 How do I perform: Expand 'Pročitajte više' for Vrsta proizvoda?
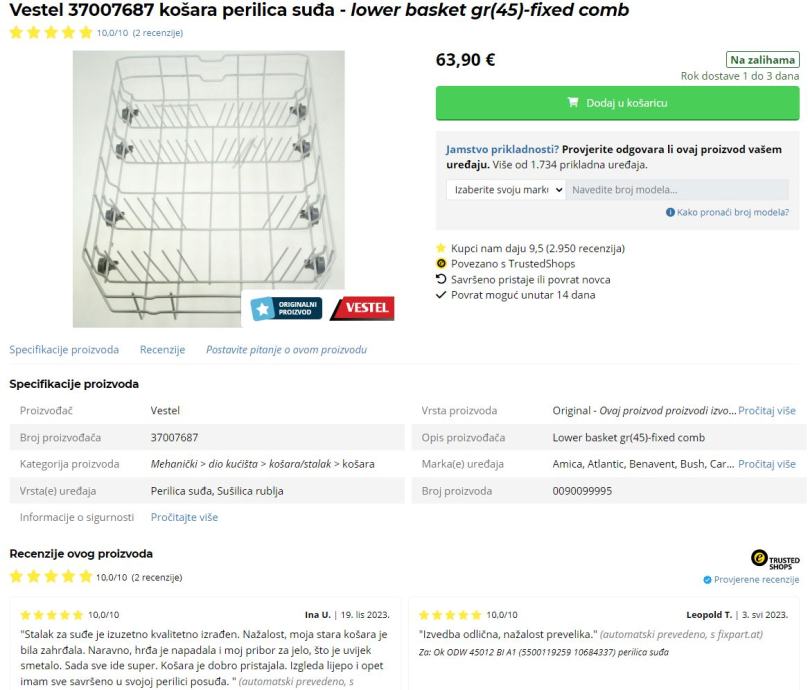coord(768,411)
